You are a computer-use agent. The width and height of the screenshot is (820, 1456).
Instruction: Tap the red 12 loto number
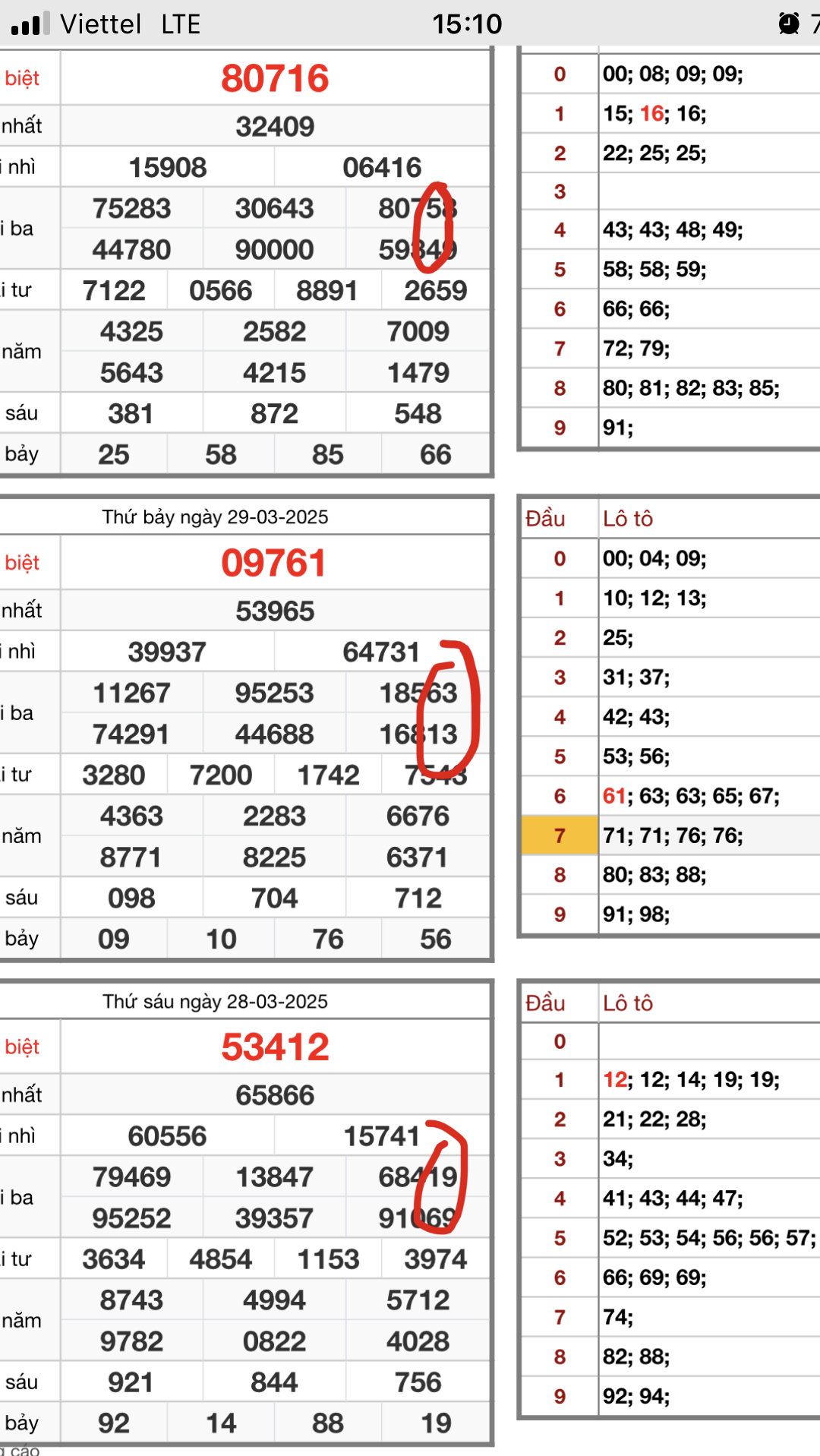coord(614,1080)
